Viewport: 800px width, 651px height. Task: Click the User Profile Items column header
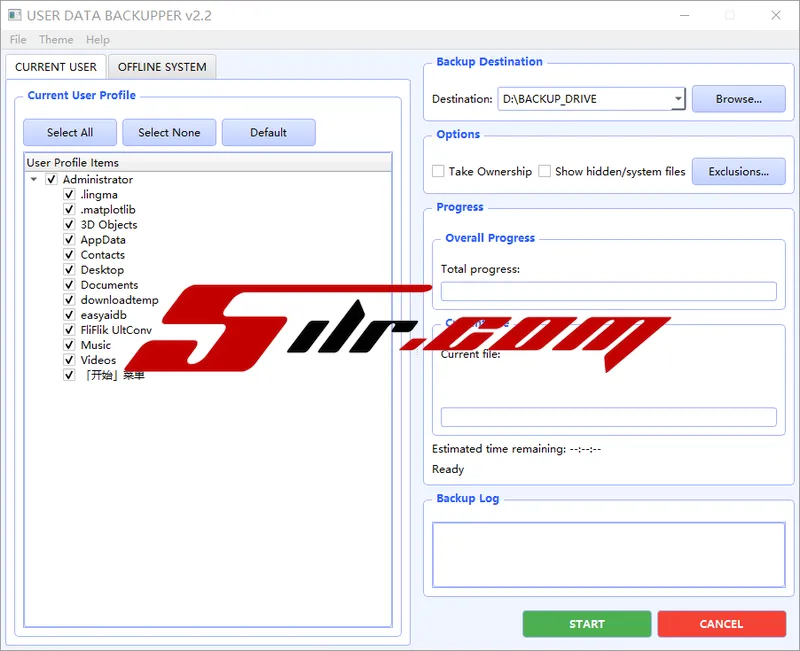coord(208,163)
